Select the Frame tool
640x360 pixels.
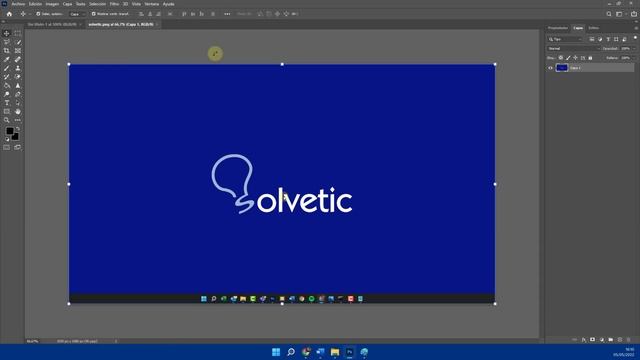(x=18, y=51)
